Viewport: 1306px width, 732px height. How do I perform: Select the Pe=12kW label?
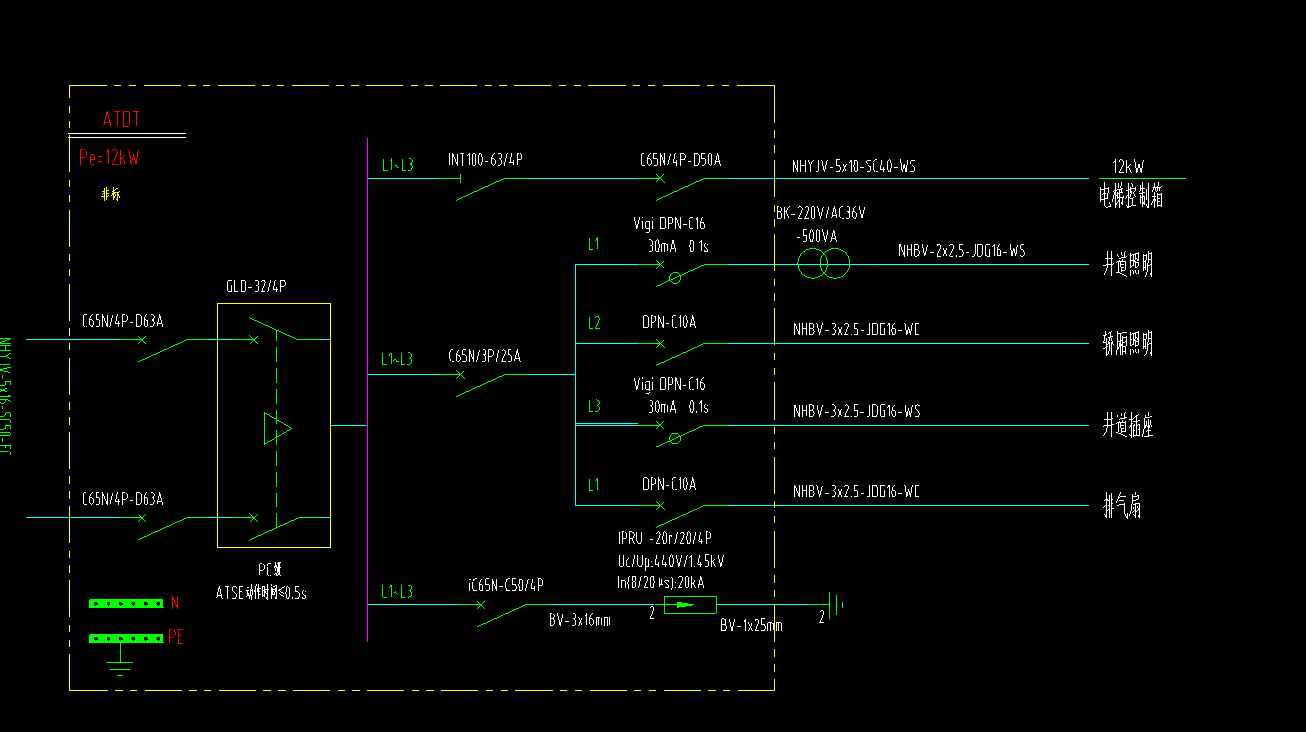coord(109,158)
